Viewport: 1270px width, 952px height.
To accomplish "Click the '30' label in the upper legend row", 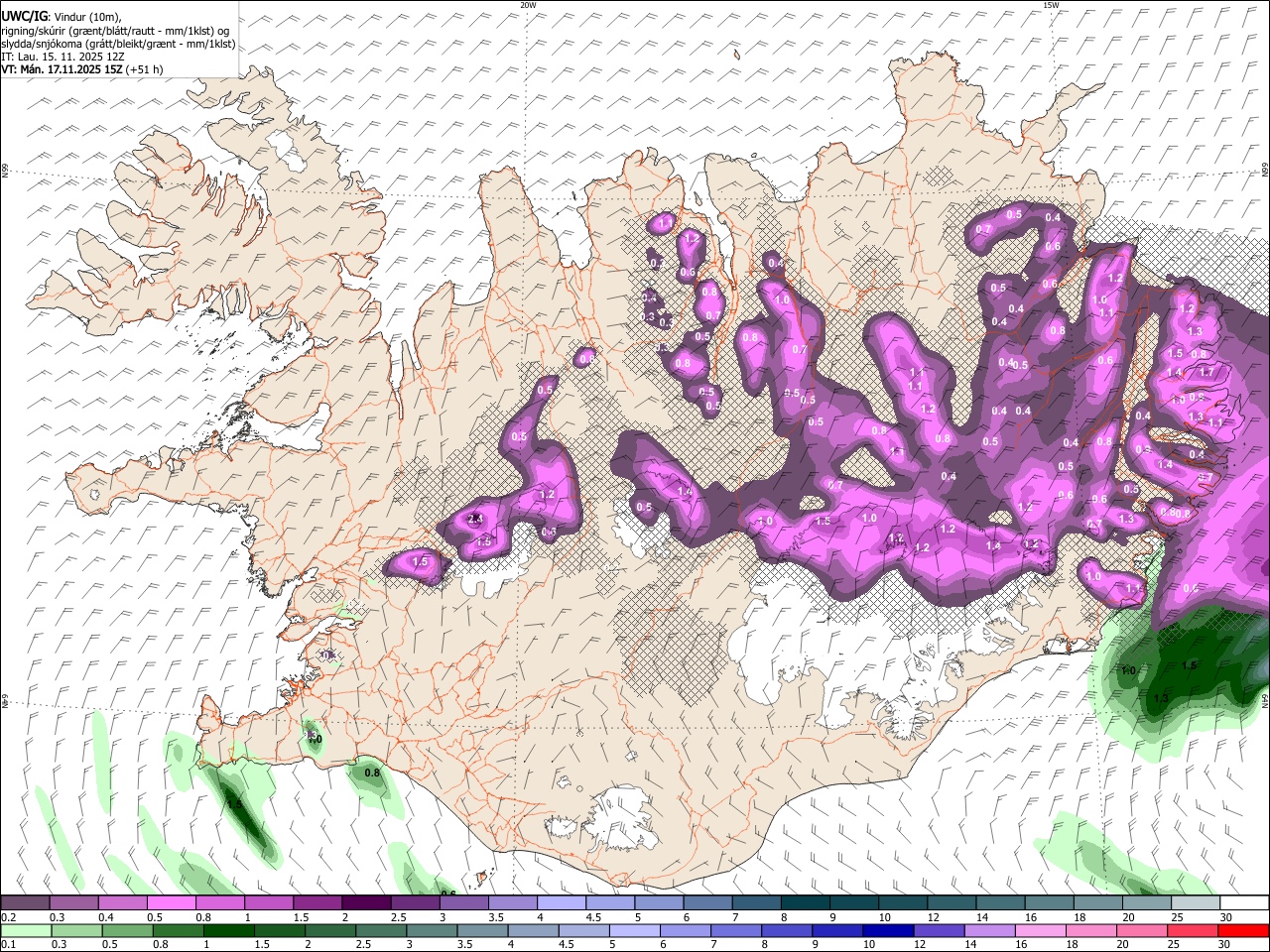I will point(1226,917).
